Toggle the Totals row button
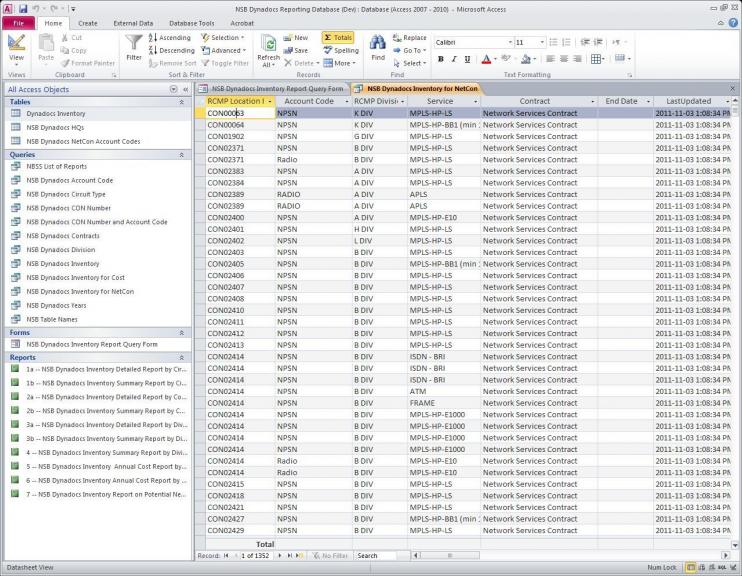Image resolution: width=742 pixels, height=576 pixels. [x=338, y=37]
